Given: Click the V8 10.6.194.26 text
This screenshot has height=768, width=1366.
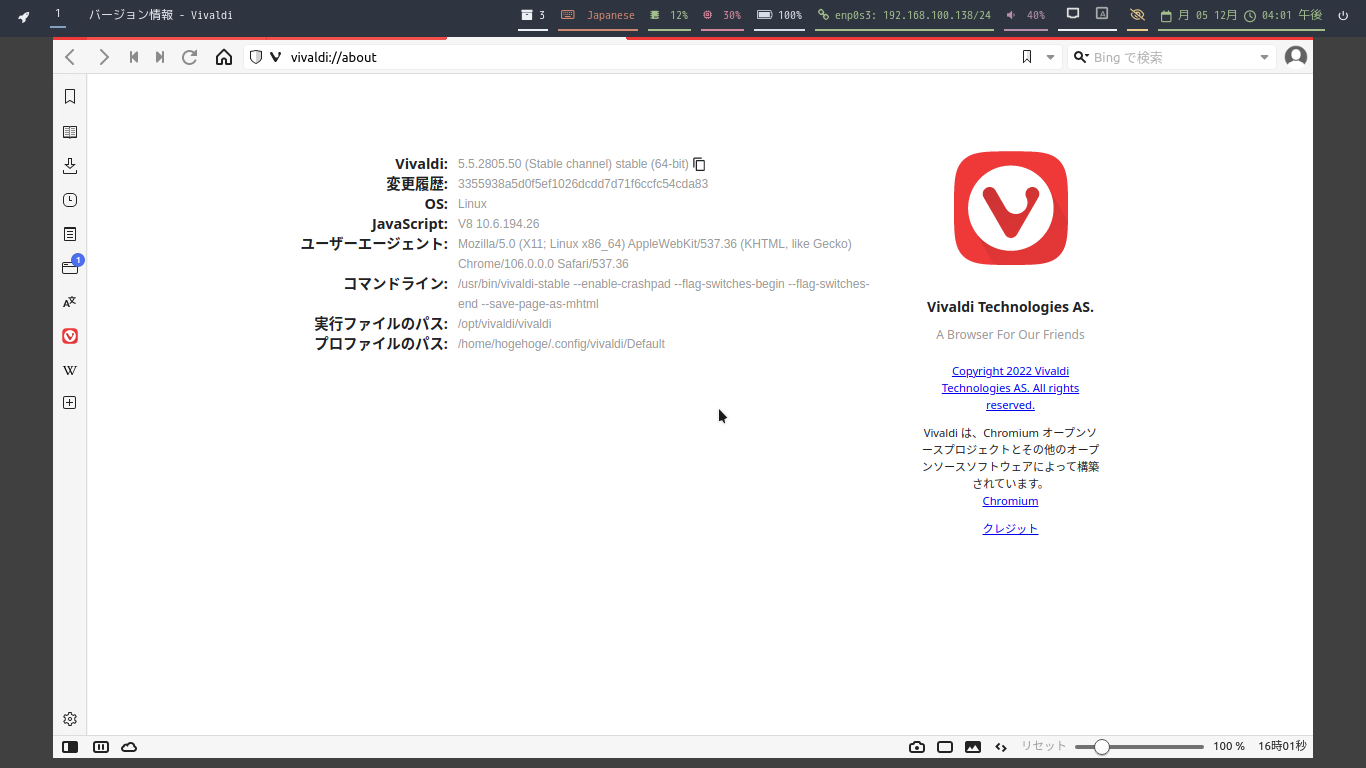Looking at the screenshot, I should point(498,224).
